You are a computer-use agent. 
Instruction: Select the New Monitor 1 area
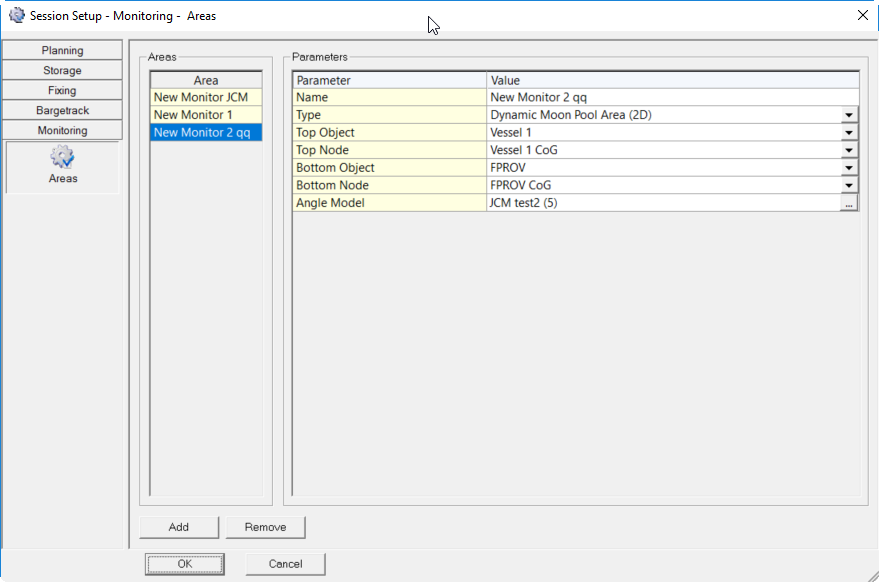coord(205,115)
